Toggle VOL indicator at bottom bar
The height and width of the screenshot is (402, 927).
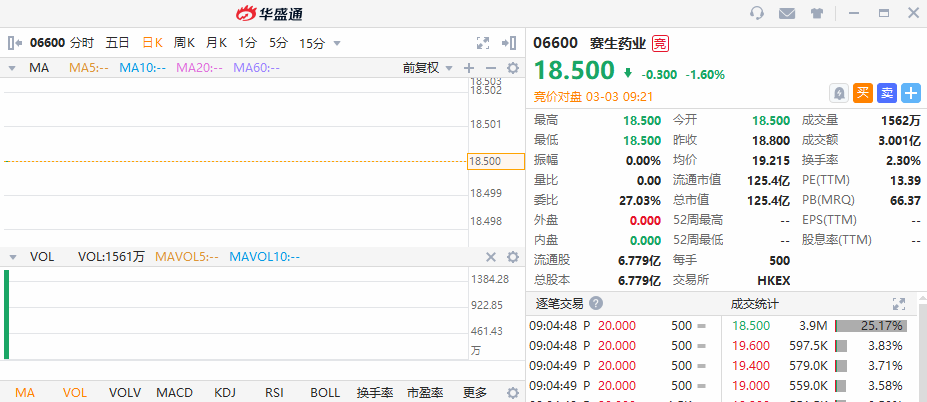[74, 393]
